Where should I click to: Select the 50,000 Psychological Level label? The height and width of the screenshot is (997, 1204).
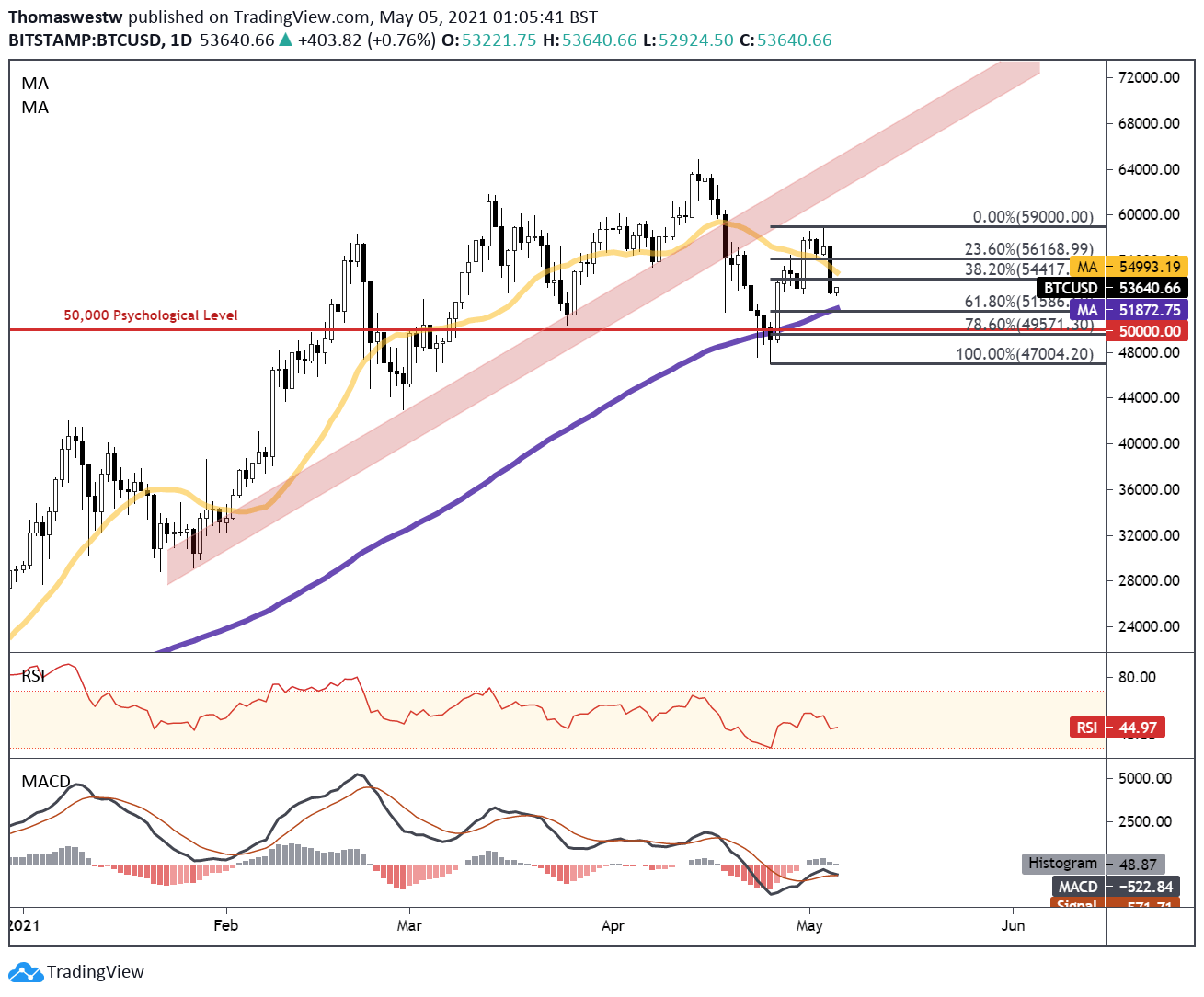click(x=151, y=315)
